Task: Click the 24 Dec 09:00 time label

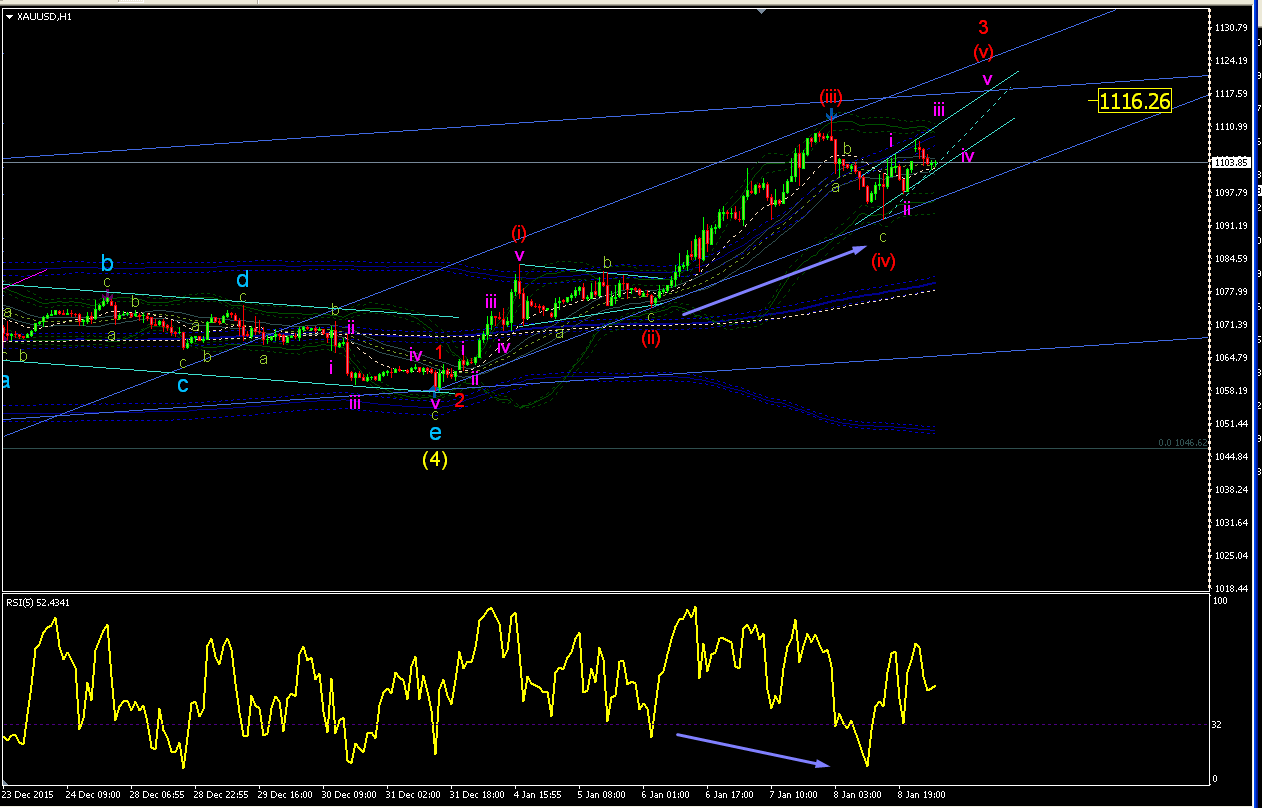Action: tap(91, 795)
